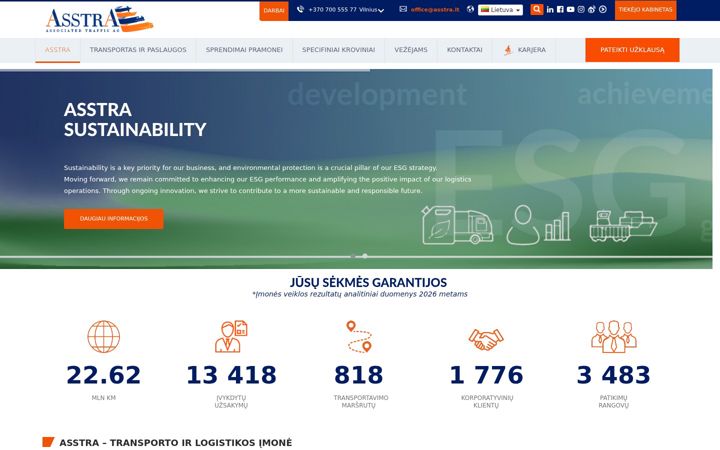Click the ASSTRA SUSTAINABILITY banner heading
This screenshot has height=450, width=720.
tap(135, 119)
